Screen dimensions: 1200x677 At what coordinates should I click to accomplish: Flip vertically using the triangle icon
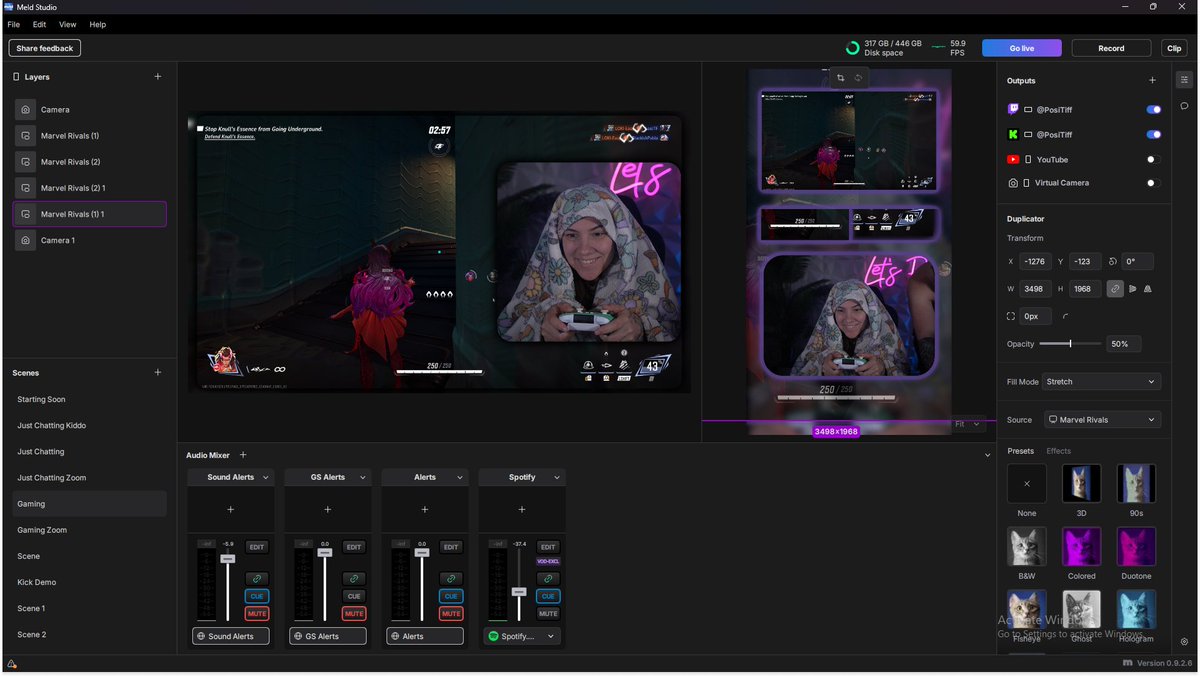pyautogui.click(x=1148, y=289)
